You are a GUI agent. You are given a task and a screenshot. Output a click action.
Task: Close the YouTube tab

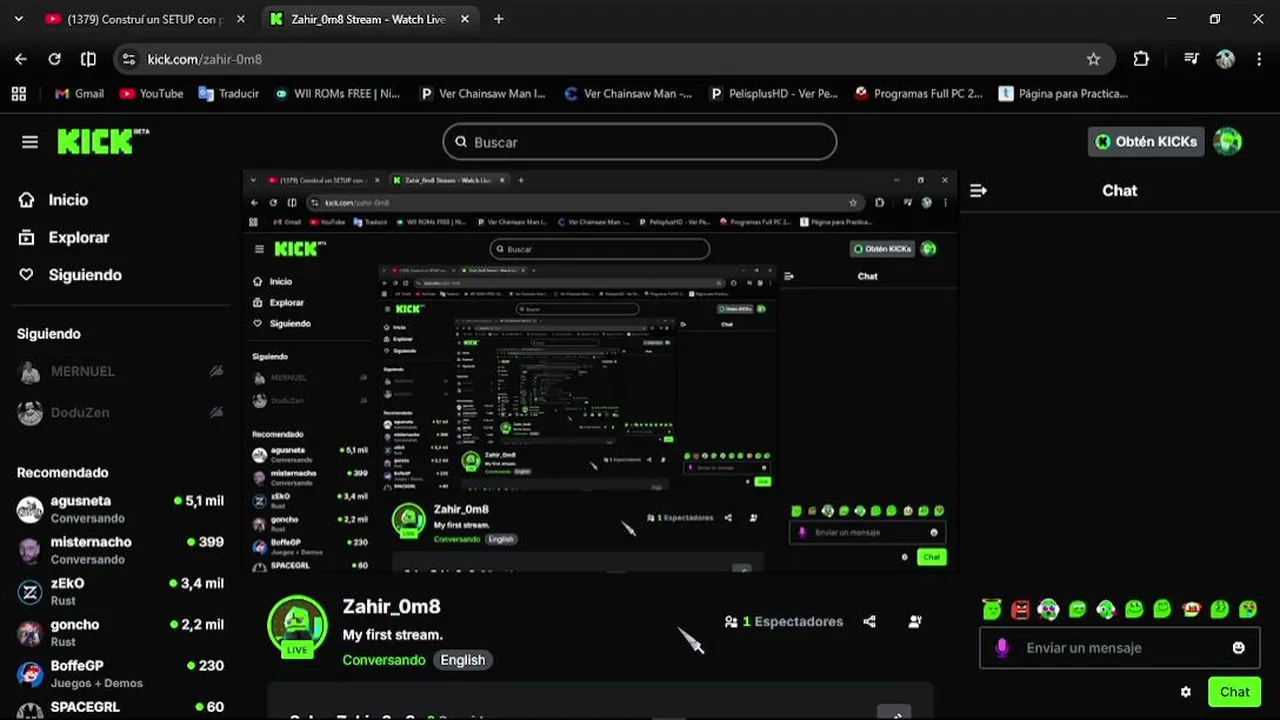click(x=240, y=19)
